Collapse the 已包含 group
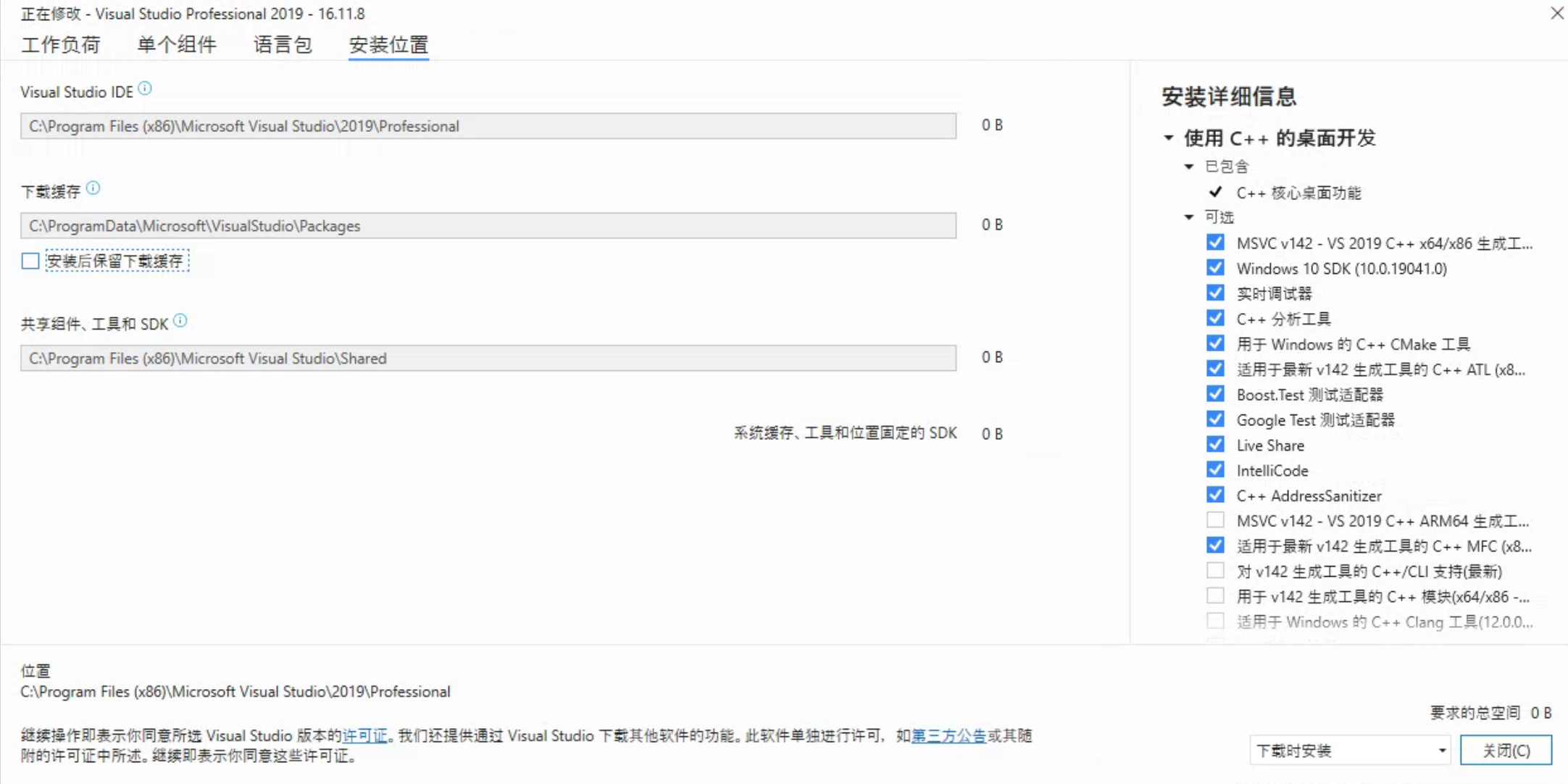1568x784 pixels. [1189, 167]
